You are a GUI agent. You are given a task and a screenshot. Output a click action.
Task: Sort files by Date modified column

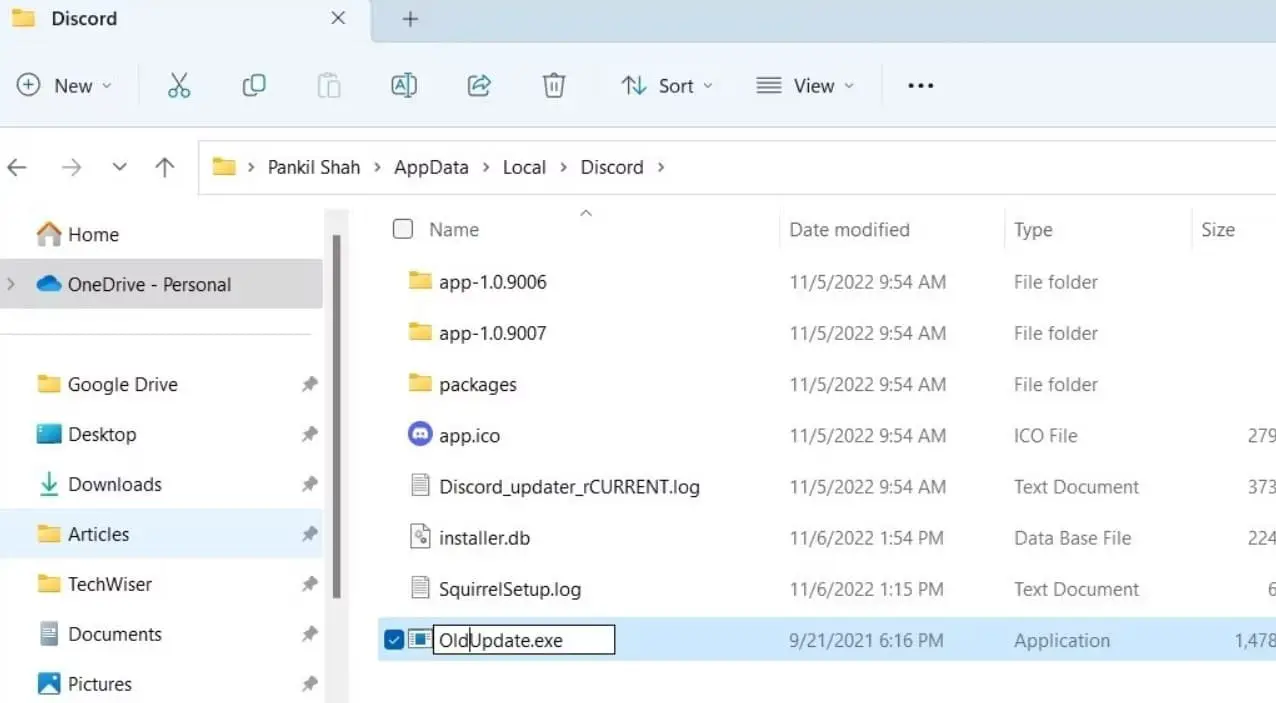pos(849,229)
